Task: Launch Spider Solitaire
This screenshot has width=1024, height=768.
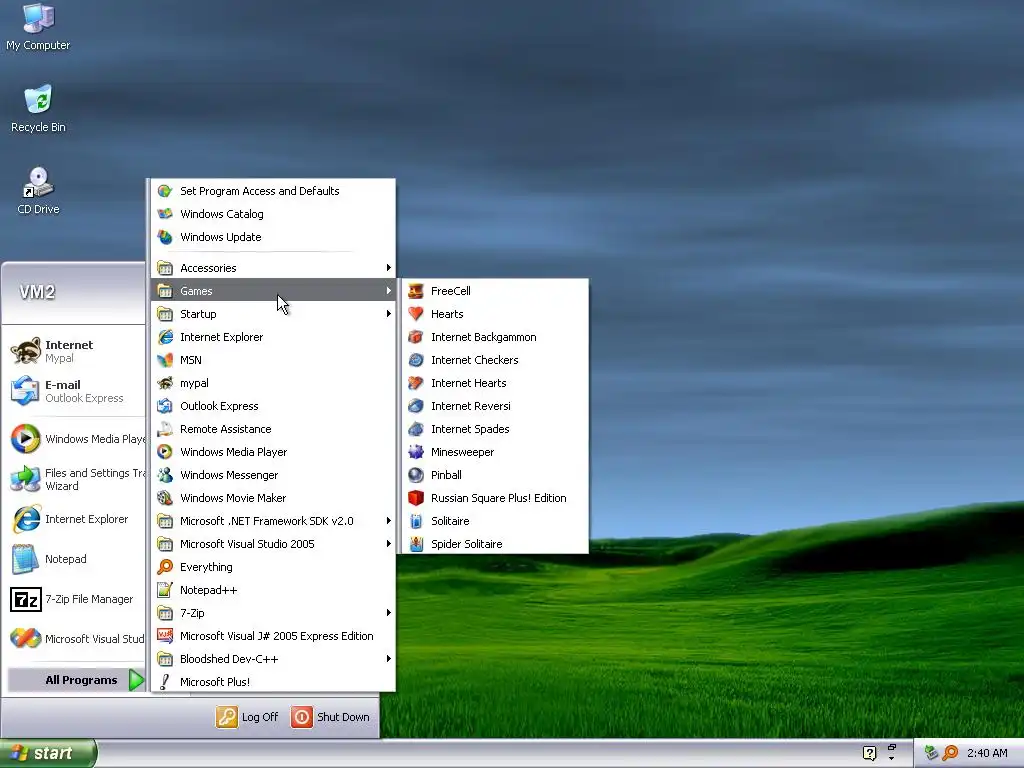Action: pyautogui.click(x=495, y=544)
